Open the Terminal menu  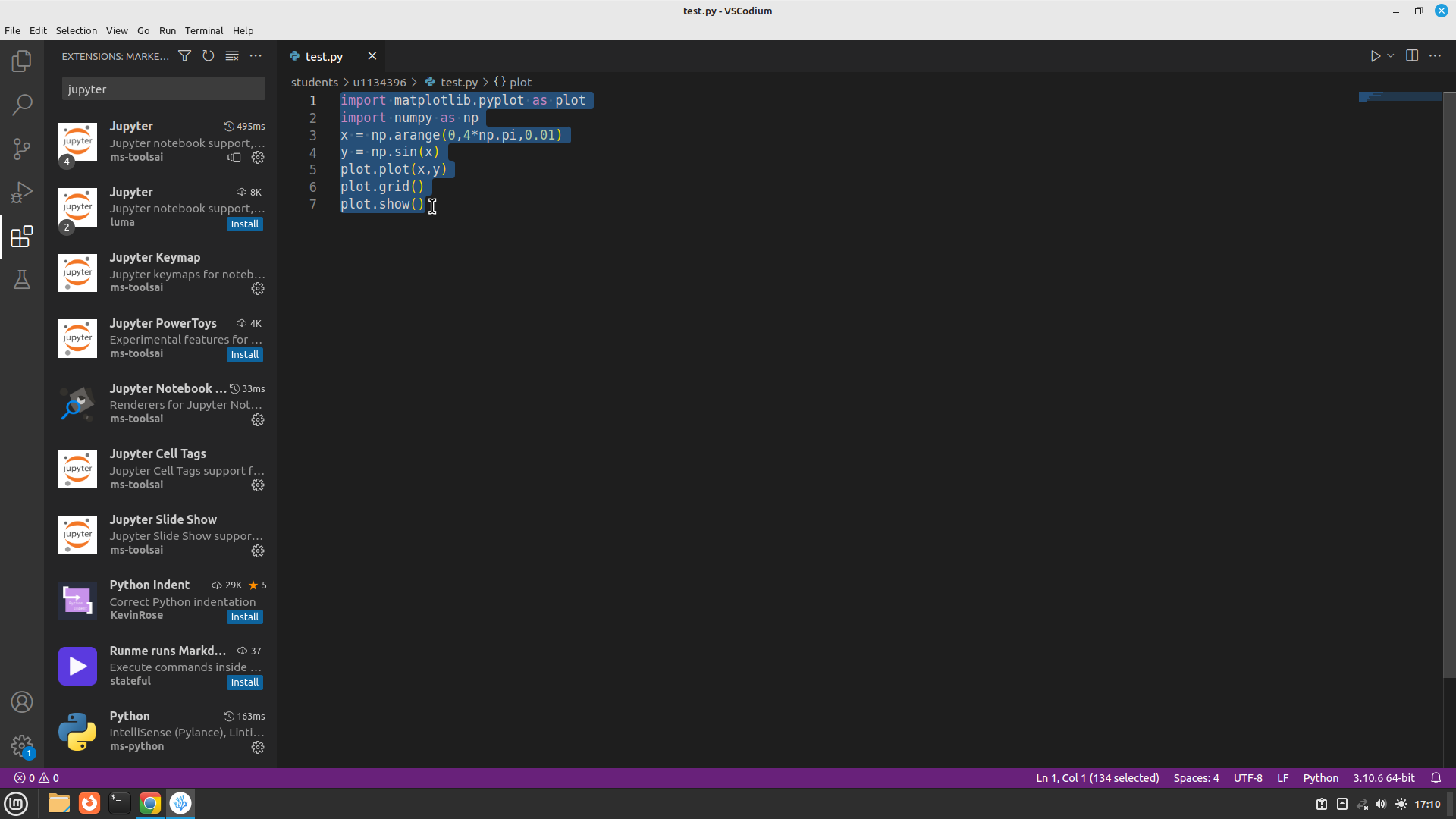coord(204,31)
